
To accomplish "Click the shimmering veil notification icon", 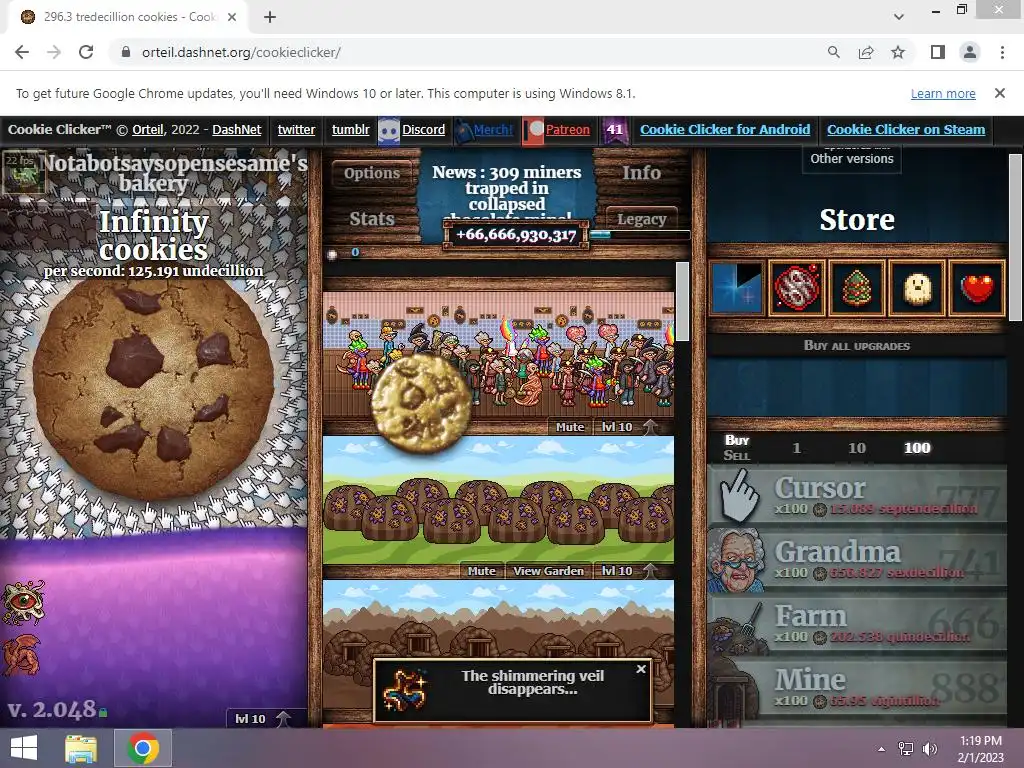I will [405, 691].
